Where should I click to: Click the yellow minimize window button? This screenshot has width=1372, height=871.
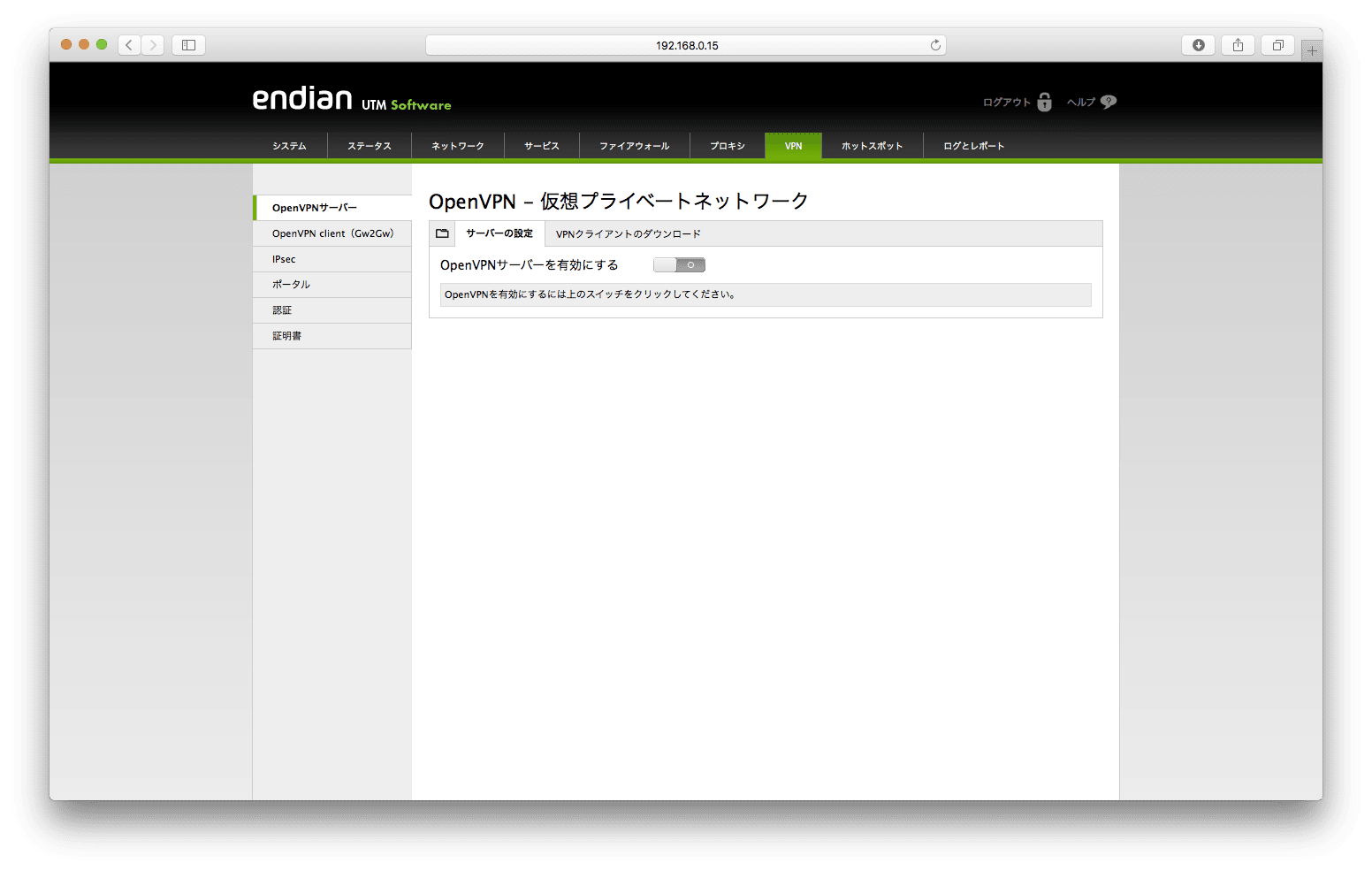[84, 44]
